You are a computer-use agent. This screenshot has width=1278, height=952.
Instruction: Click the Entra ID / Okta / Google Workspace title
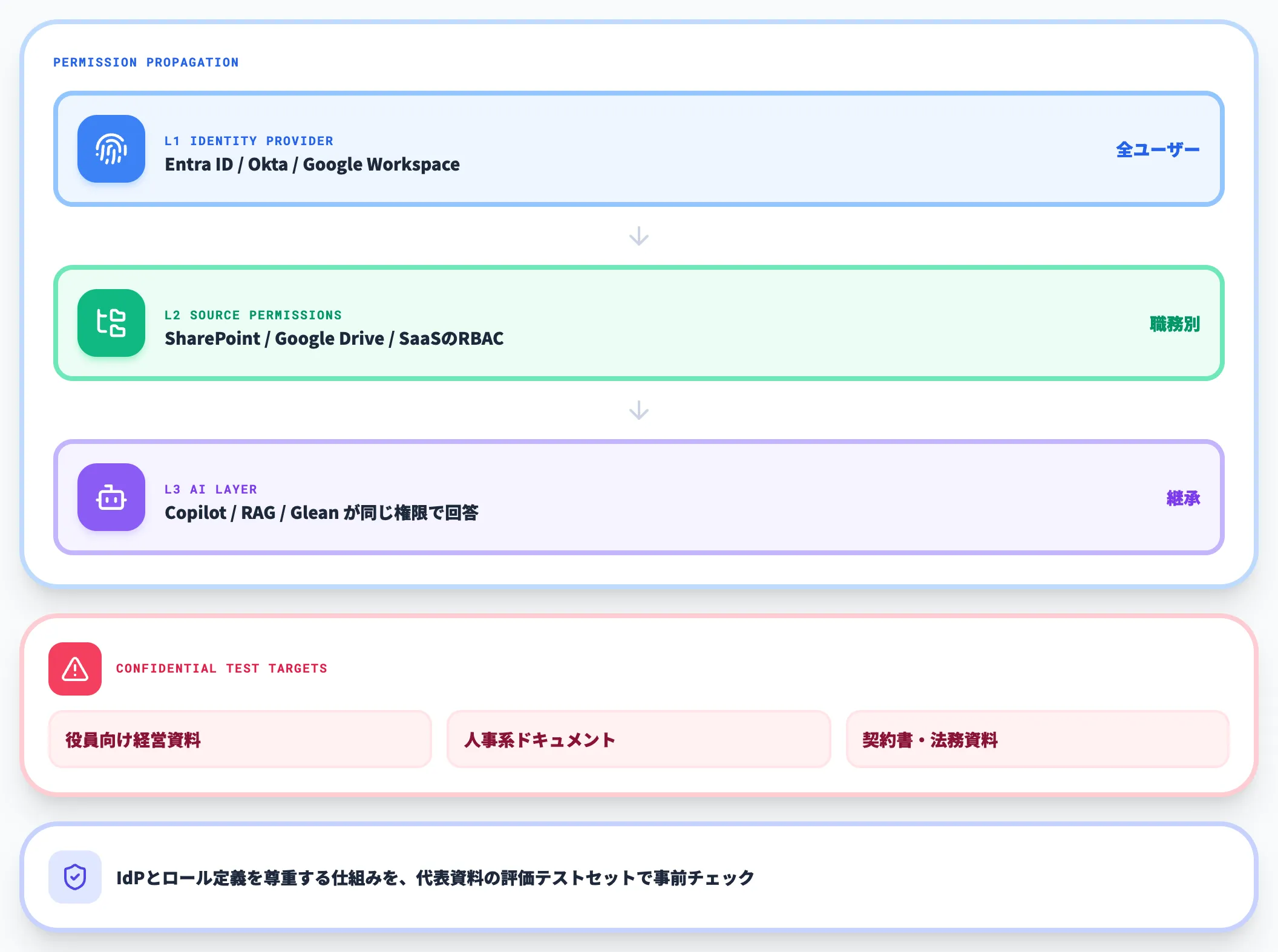[312, 165]
